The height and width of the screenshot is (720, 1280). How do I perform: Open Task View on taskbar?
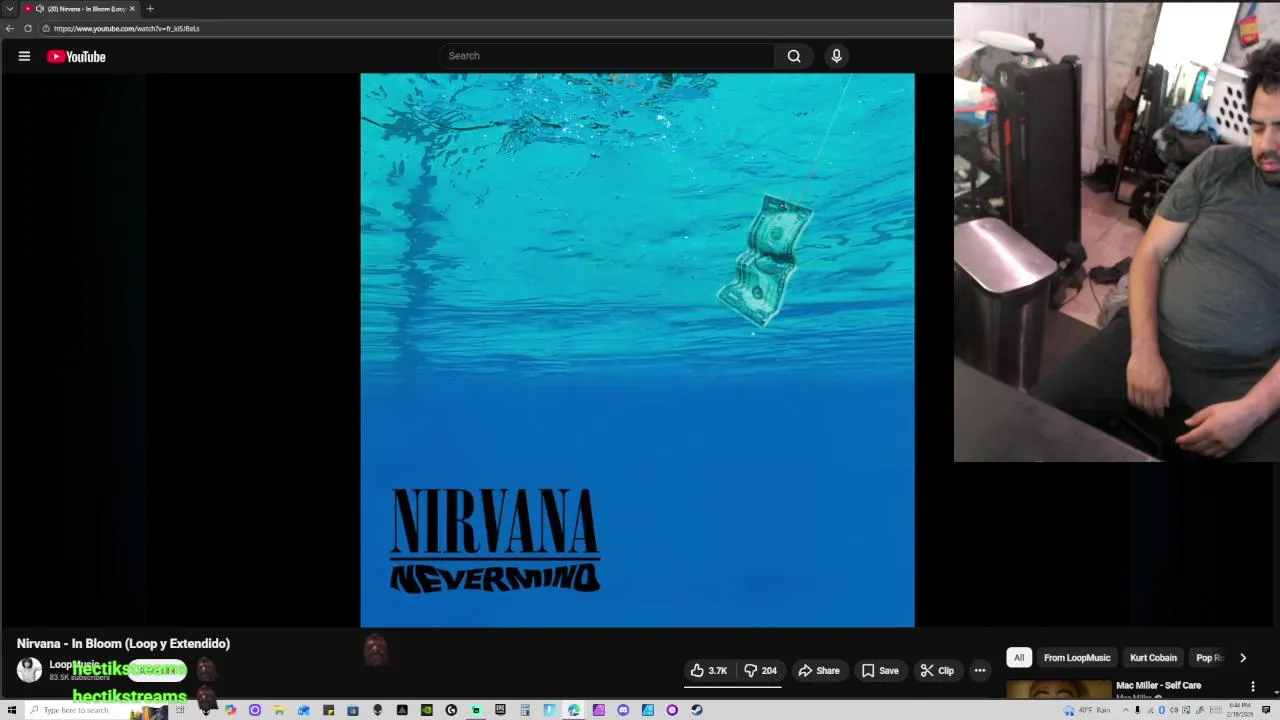[180, 710]
